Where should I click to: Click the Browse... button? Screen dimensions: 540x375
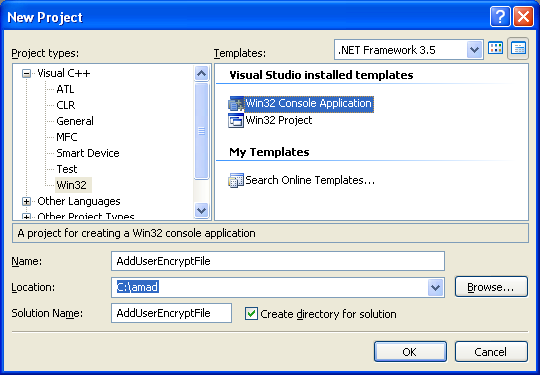[491, 287]
